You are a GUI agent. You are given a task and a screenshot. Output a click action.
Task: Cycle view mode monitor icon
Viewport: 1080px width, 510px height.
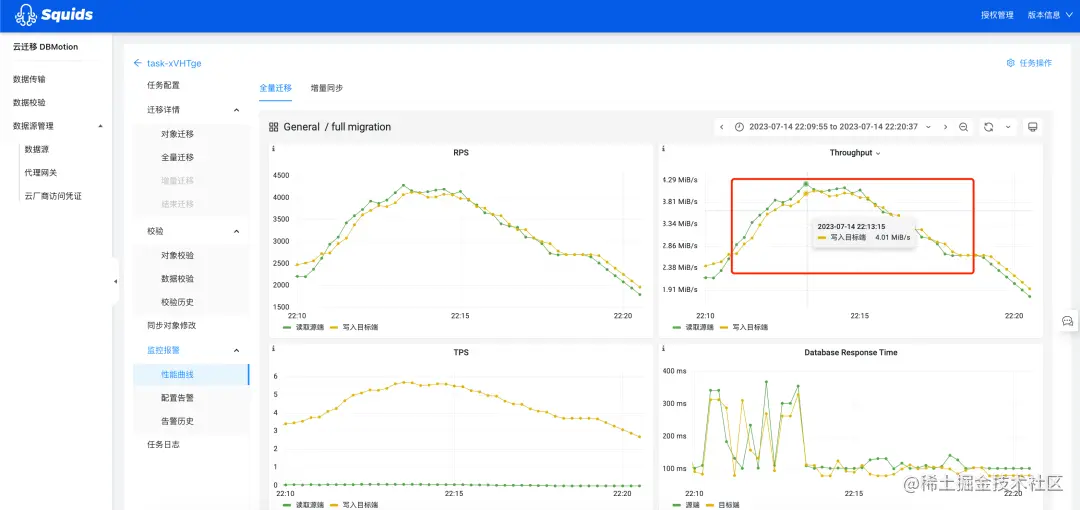[1032, 127]
